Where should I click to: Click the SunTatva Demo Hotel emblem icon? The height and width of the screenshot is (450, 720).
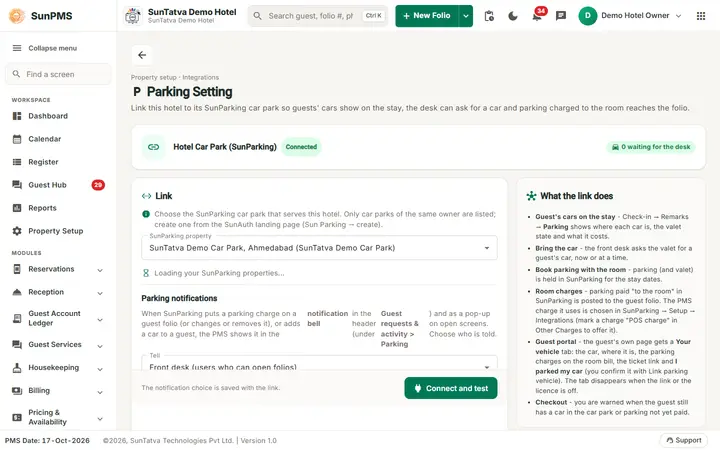tap(133, 16)
